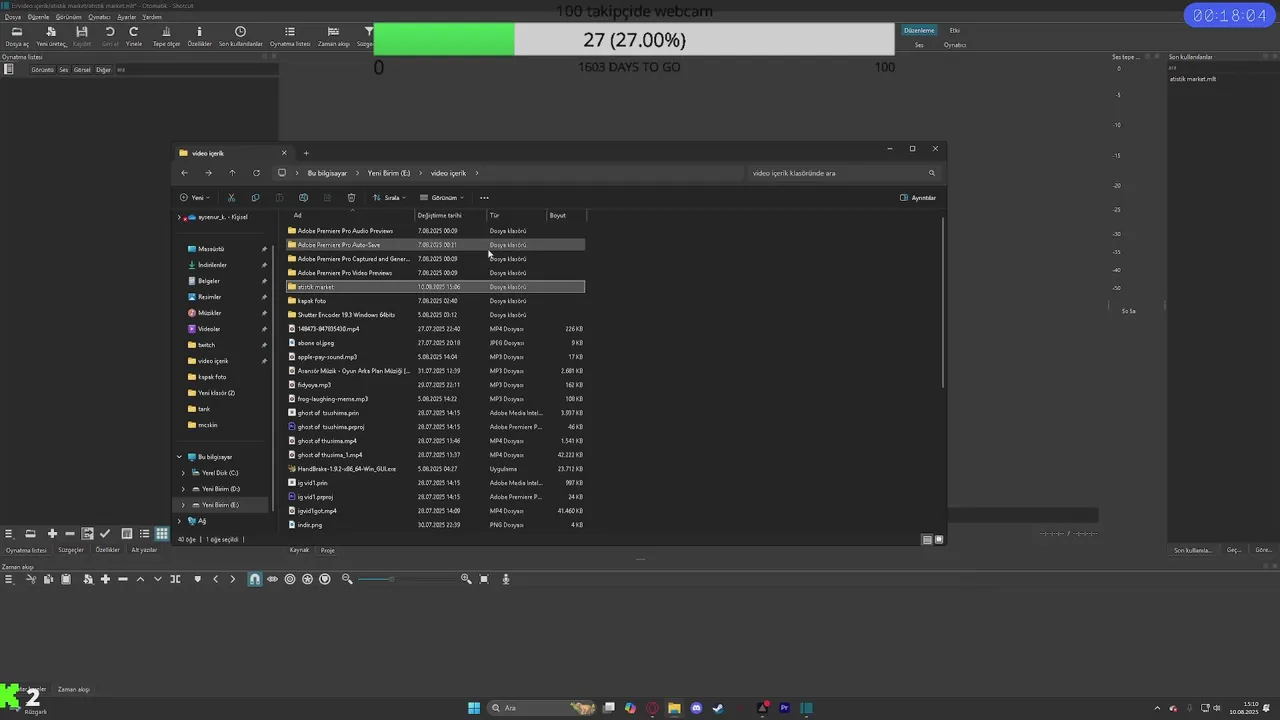The width and height of the screenshot is (1280, 720).
Task: Click the timeline copy icon
Action: click(x=48, y=579)
